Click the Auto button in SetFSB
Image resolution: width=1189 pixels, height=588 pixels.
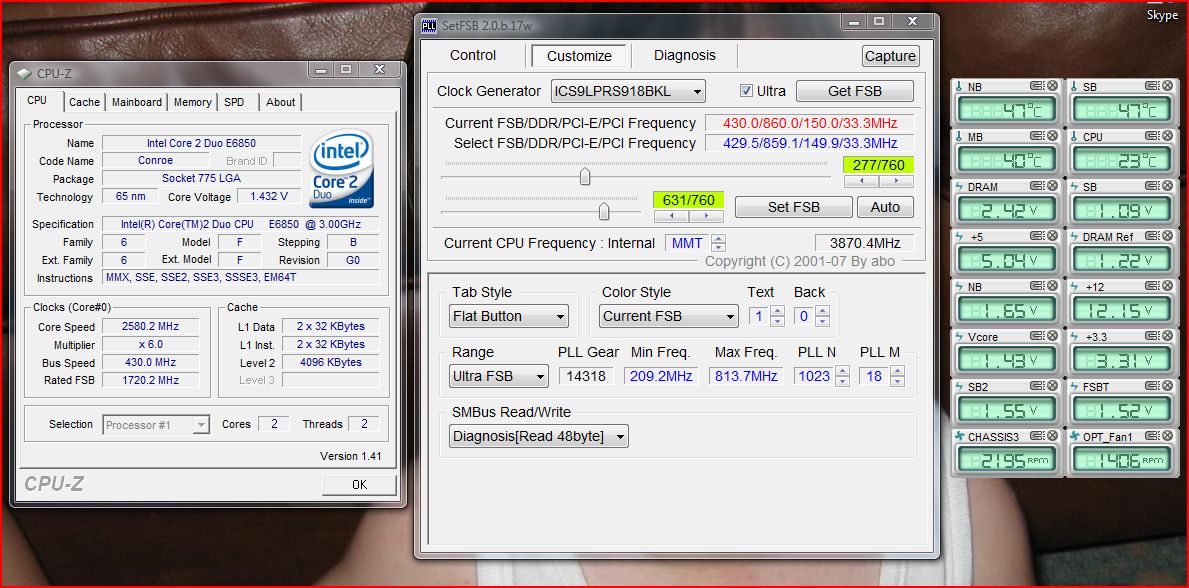click(x=885, y=207)
